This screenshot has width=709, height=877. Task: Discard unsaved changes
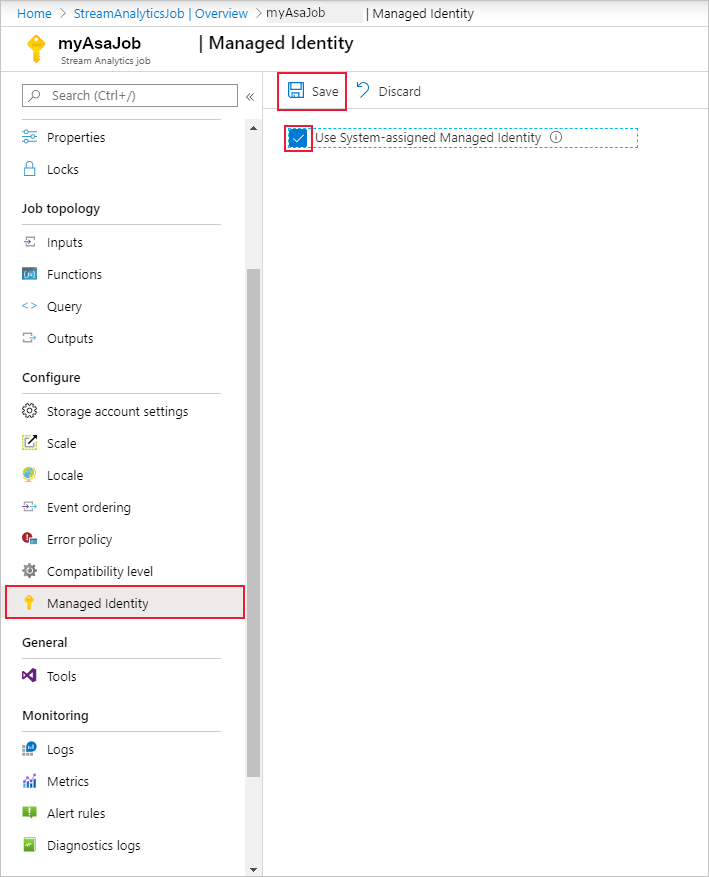(388, 90)
